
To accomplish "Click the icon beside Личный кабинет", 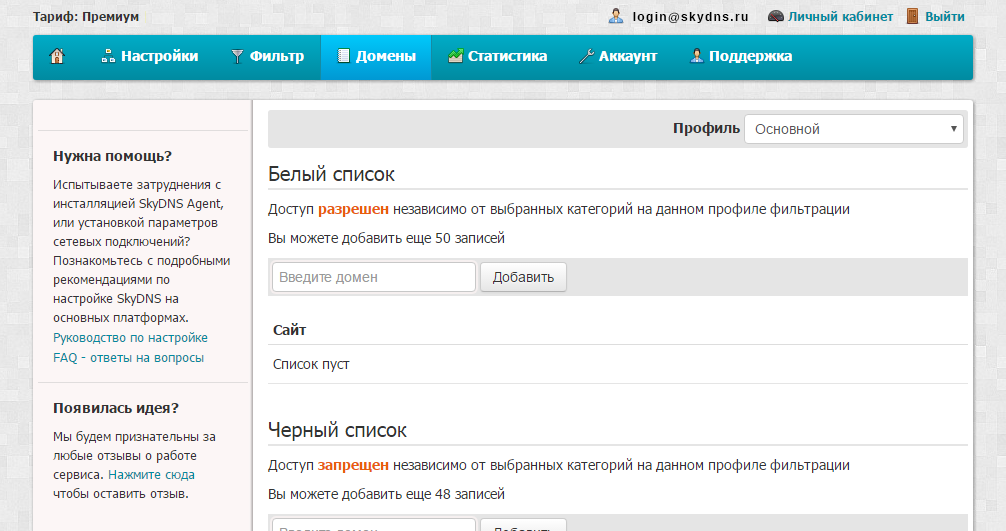I will pyautogui.click(x=775, y=16).
